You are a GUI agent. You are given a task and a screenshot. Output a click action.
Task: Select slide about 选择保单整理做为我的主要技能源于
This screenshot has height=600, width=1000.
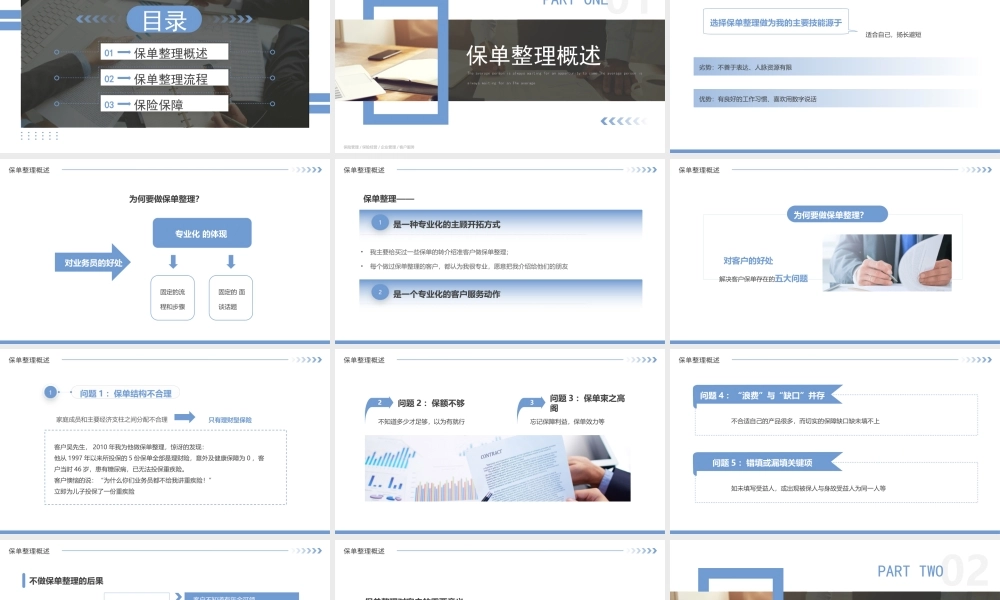(835, 75)
